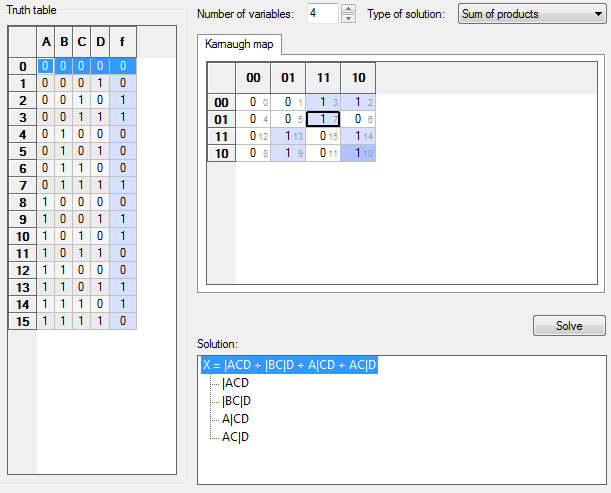Select truth table row header 15
The width and height of the screenshot is (611, 493).
click(23, 321)
